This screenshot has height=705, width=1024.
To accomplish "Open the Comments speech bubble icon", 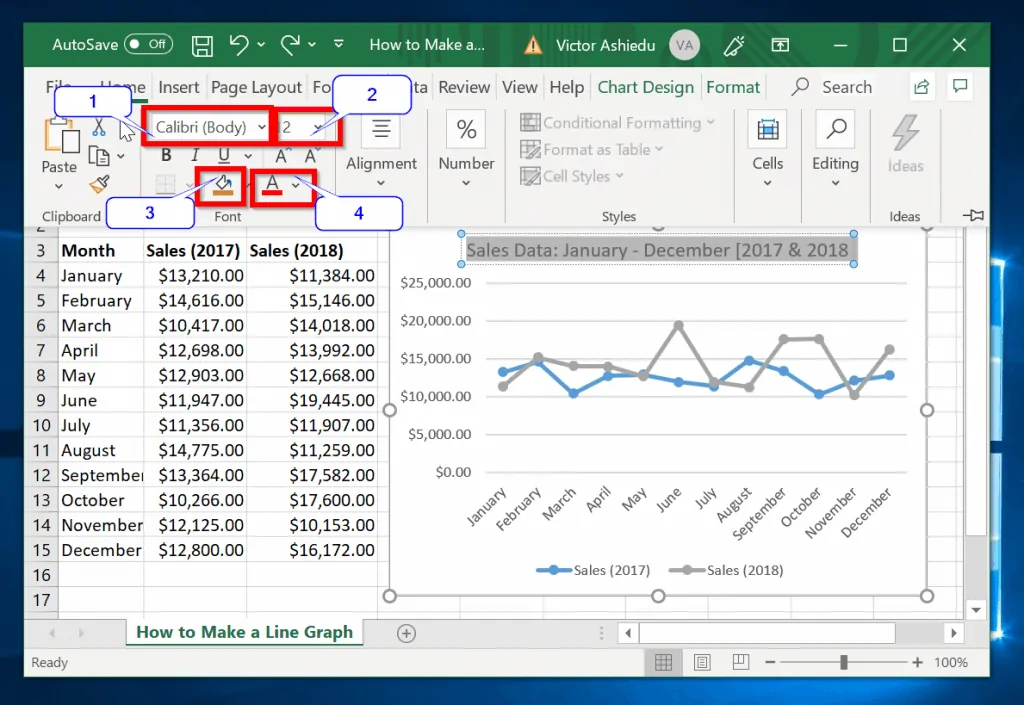I will coord(960,87).
